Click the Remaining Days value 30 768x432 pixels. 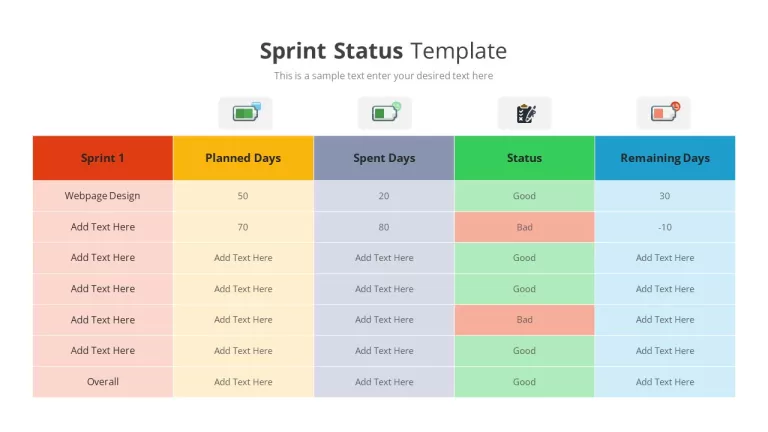click(665, 196)
